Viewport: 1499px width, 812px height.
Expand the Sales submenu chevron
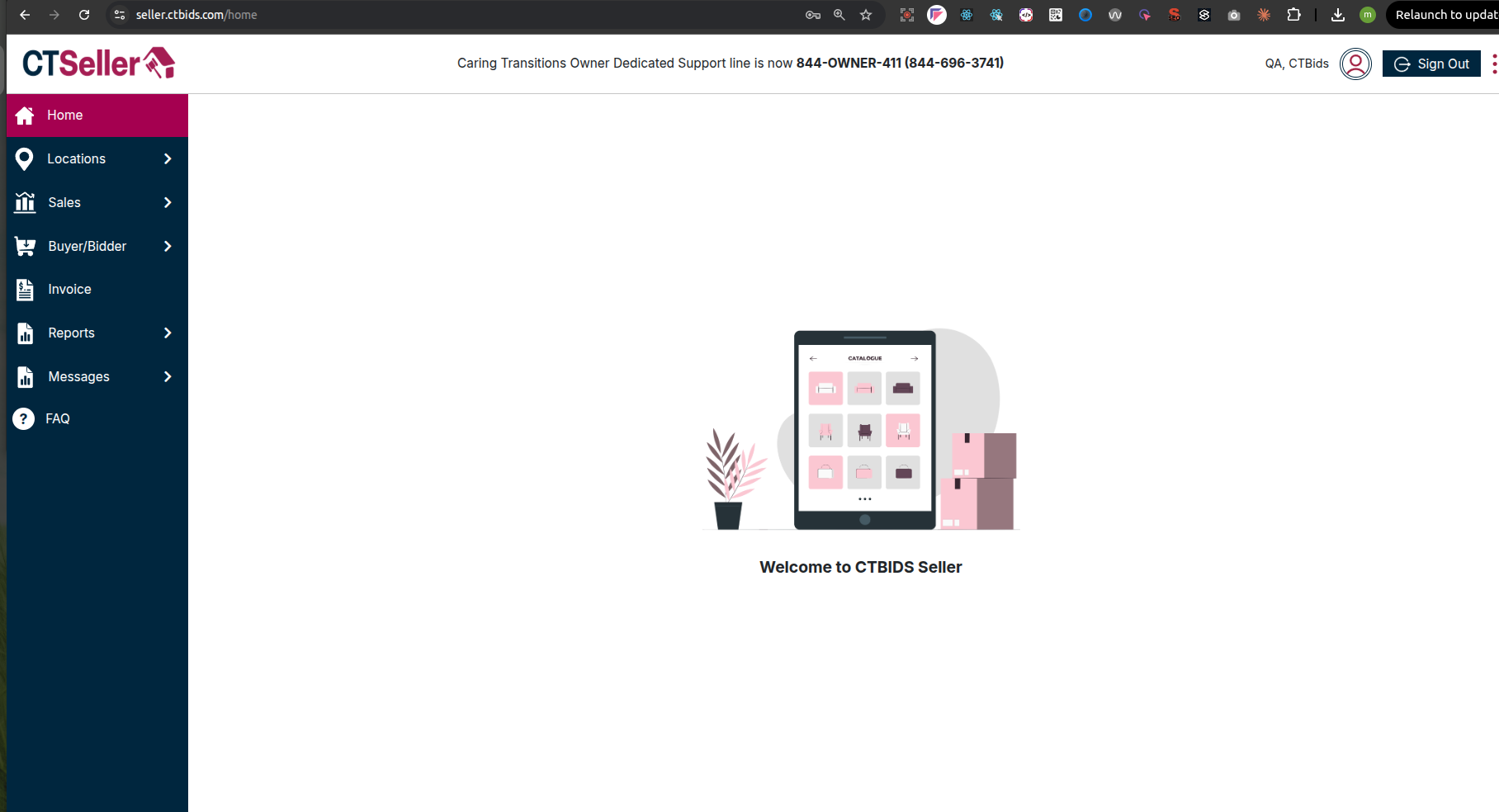click(x=168, y=202)
